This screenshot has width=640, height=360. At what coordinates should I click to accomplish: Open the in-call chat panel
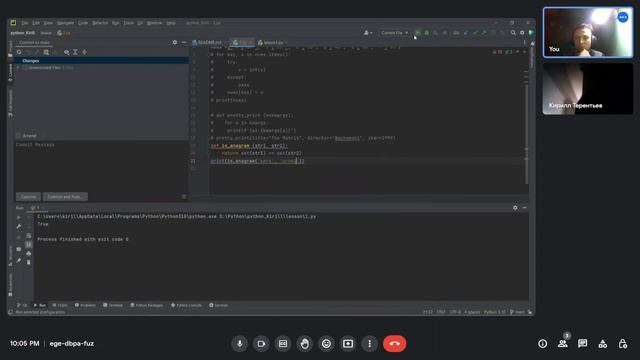click(x=582, y=344)
